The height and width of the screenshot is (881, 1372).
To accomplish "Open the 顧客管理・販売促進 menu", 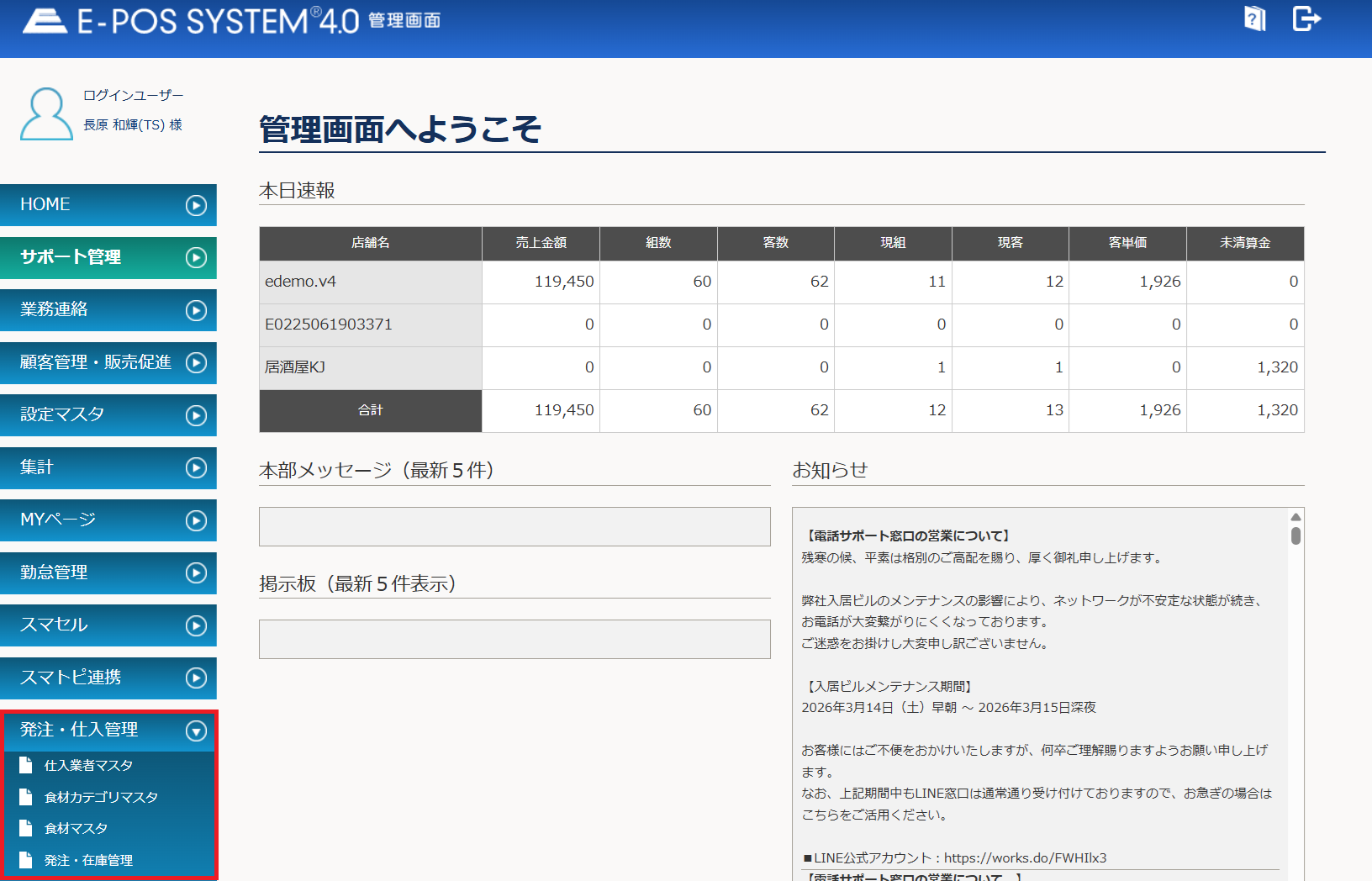I will [108, 362].
